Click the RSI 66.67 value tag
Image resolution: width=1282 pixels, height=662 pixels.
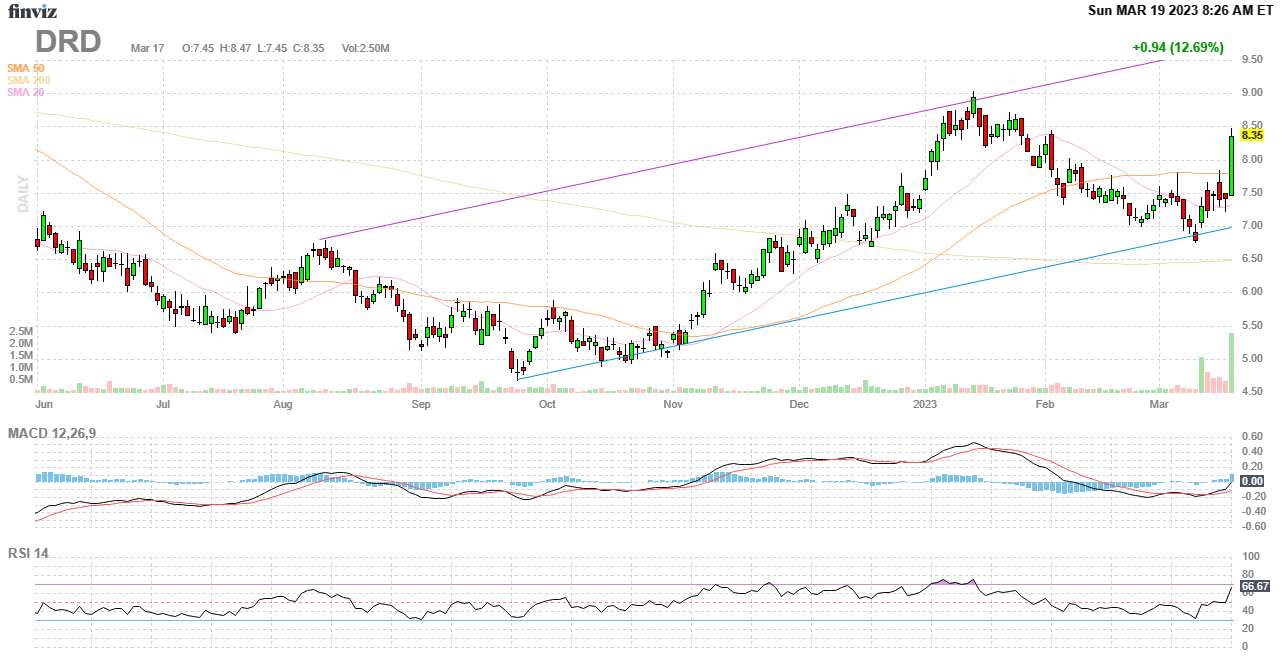tap(1254, 586)
